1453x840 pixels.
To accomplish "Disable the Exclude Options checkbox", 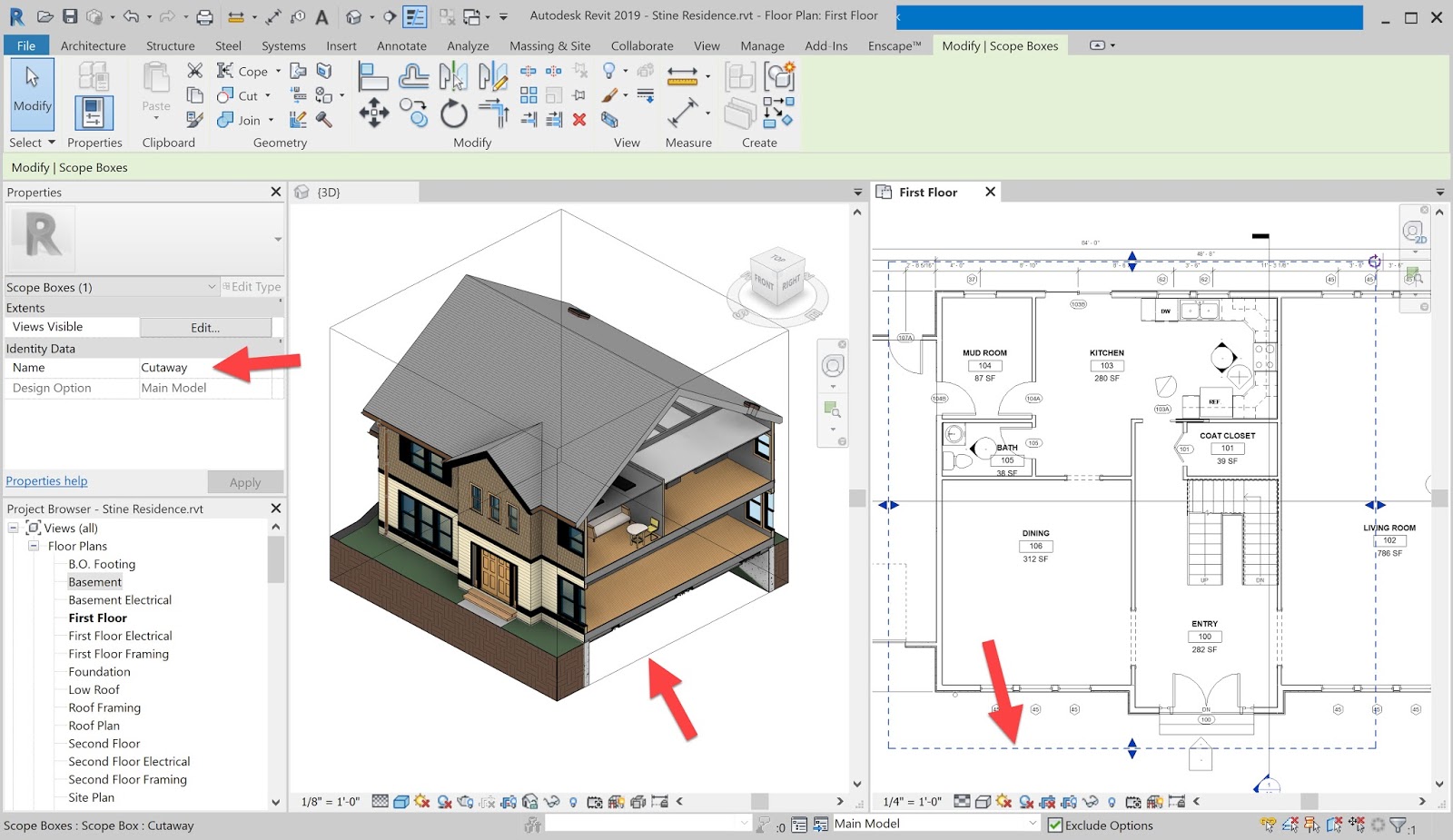I will pyautogui.click(x=1056, y=825).
